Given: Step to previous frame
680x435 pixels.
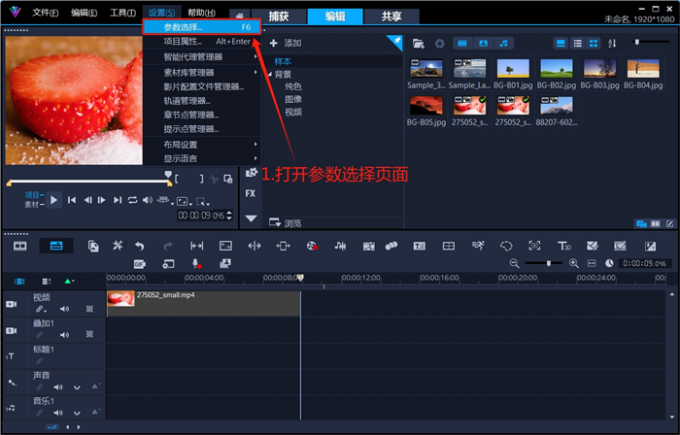Looking at the screenshot, I should coord(88,200).
